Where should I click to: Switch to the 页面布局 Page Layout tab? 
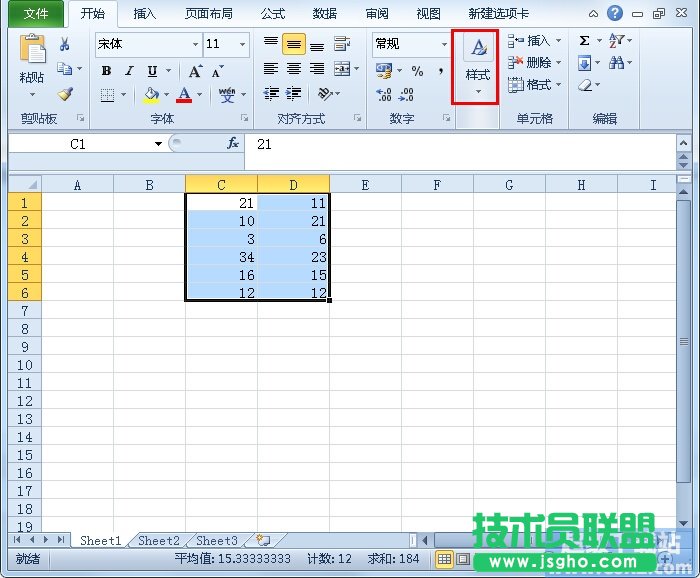208,14
